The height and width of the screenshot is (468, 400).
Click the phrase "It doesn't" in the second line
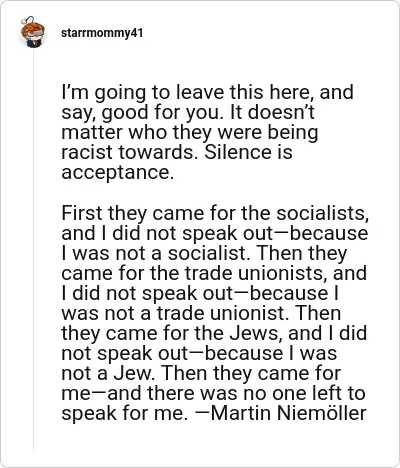point(273,112)
